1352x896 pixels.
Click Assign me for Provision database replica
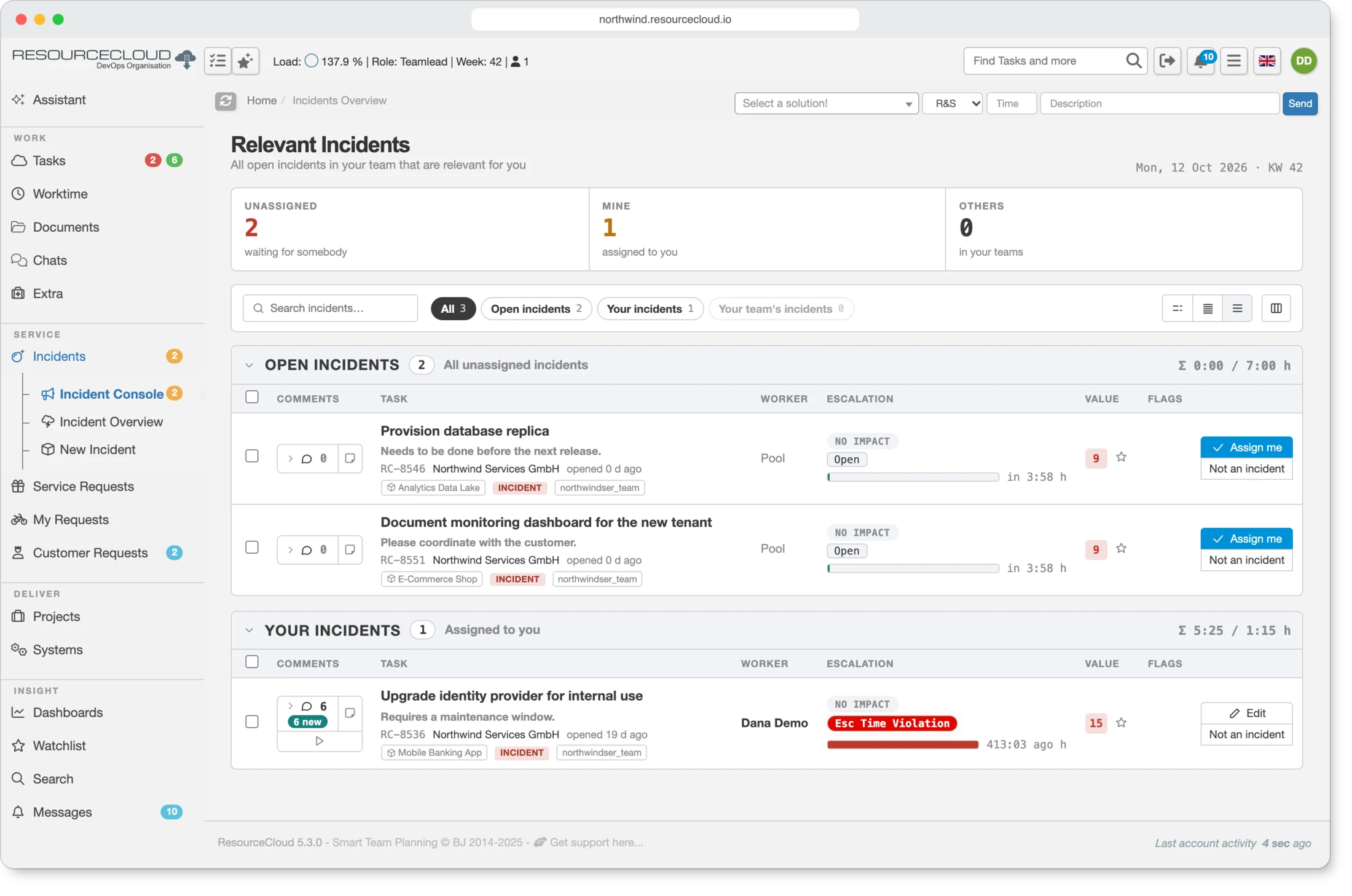click(x=1246, y=447)
